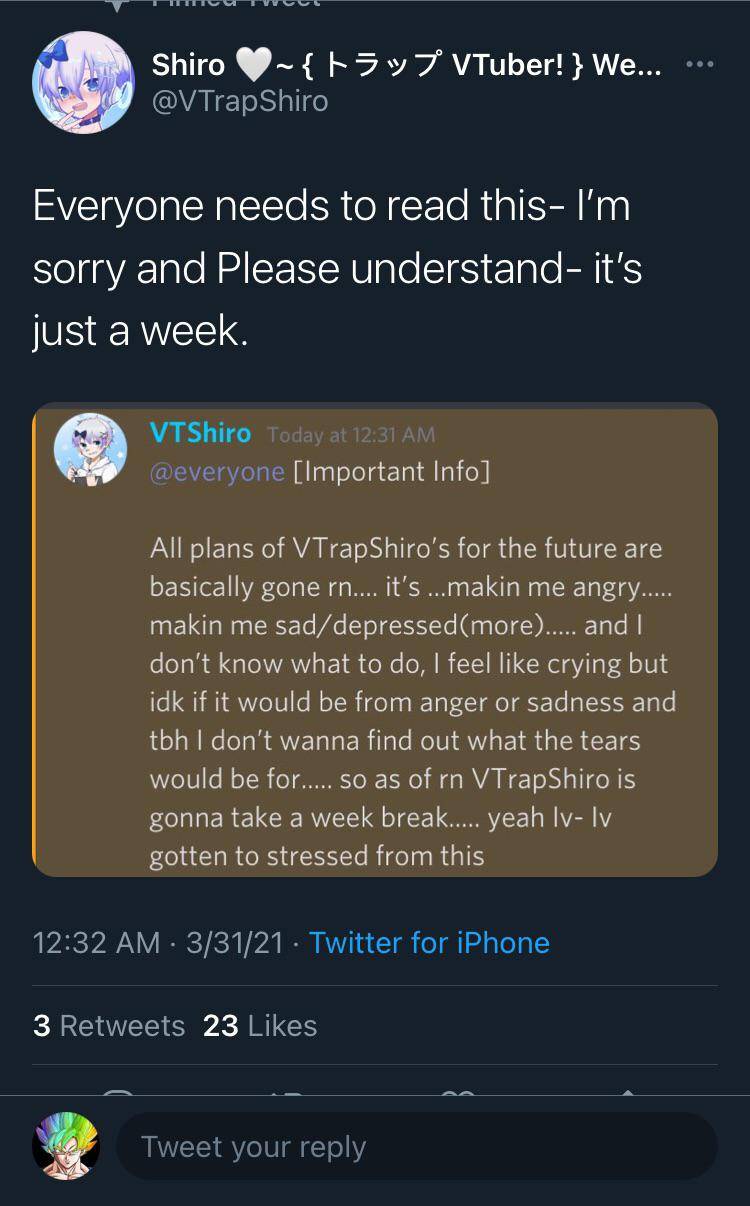
Task: Open Shiro's profile picture avatar
Action: pos(84,82)
